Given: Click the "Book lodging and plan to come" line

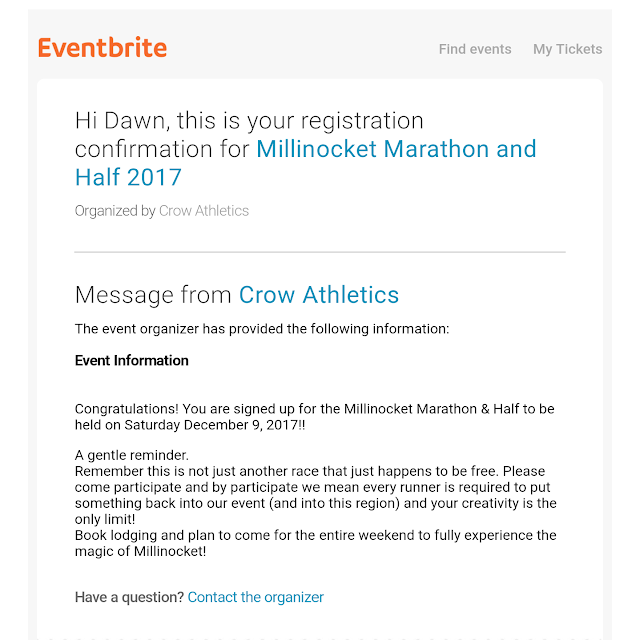Looking at the screenshot, I should pos(316,535).
